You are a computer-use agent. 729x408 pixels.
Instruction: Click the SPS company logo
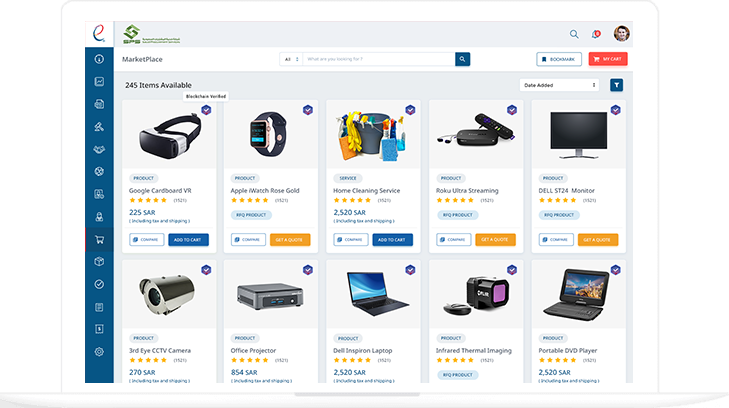click(x=151, y=34)
